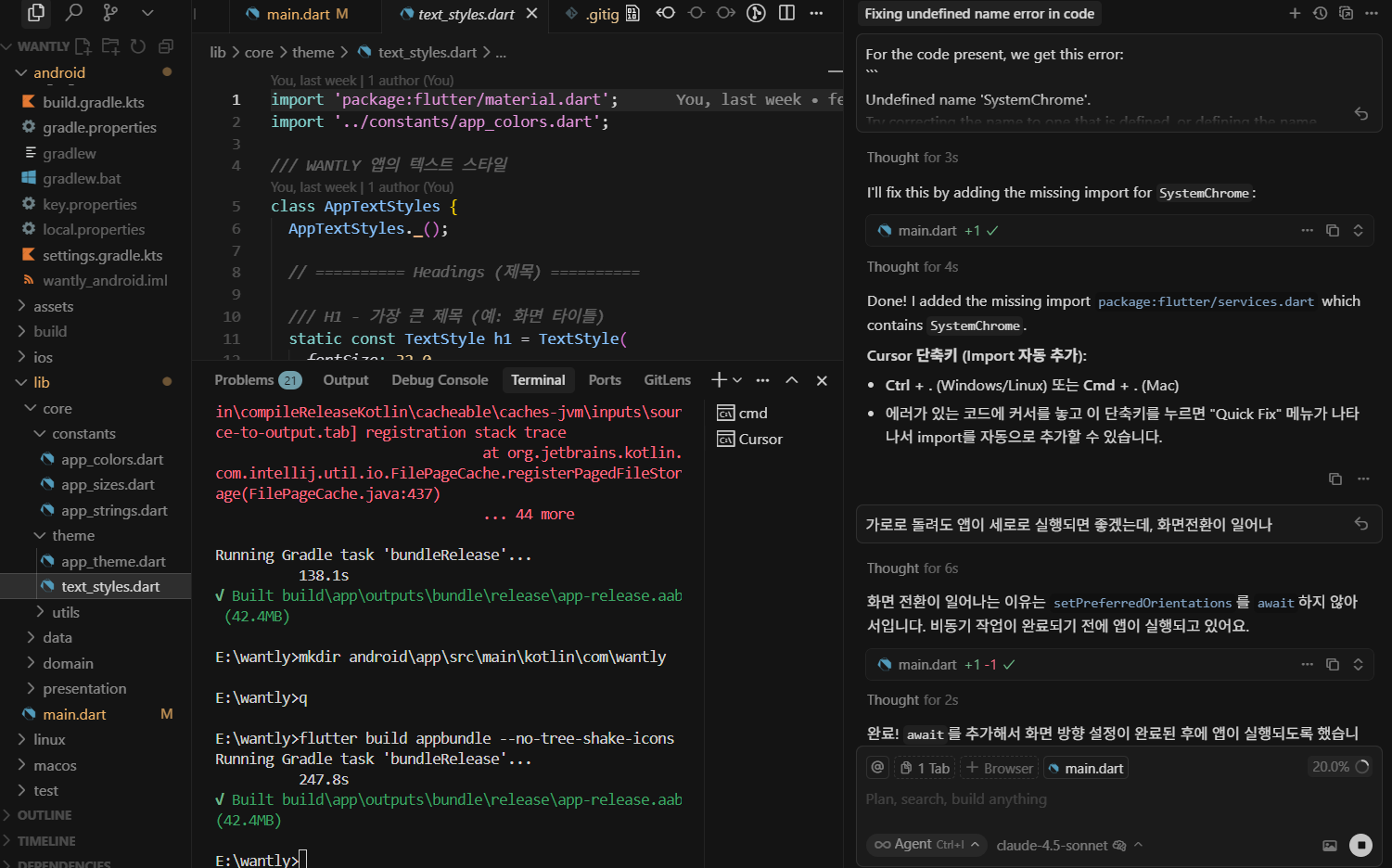Click New File icon in WANTLY explorer

pos(83,45)
